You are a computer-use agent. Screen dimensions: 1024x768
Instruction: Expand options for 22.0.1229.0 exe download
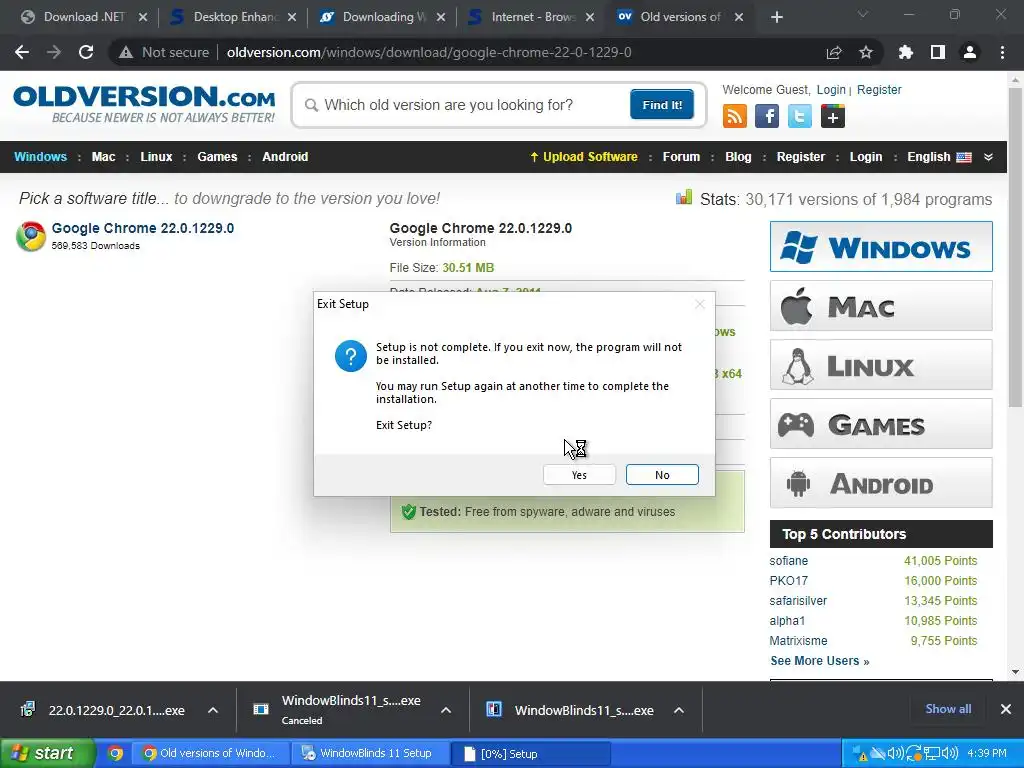pyautogui.click(x=213, y=710)
